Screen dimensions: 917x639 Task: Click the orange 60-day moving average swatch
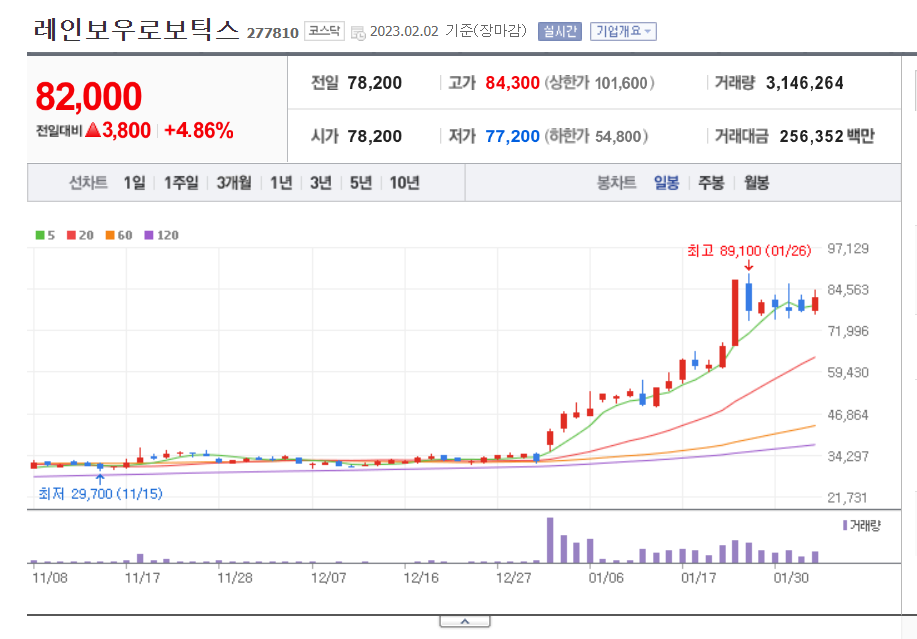tap(110, 235)
